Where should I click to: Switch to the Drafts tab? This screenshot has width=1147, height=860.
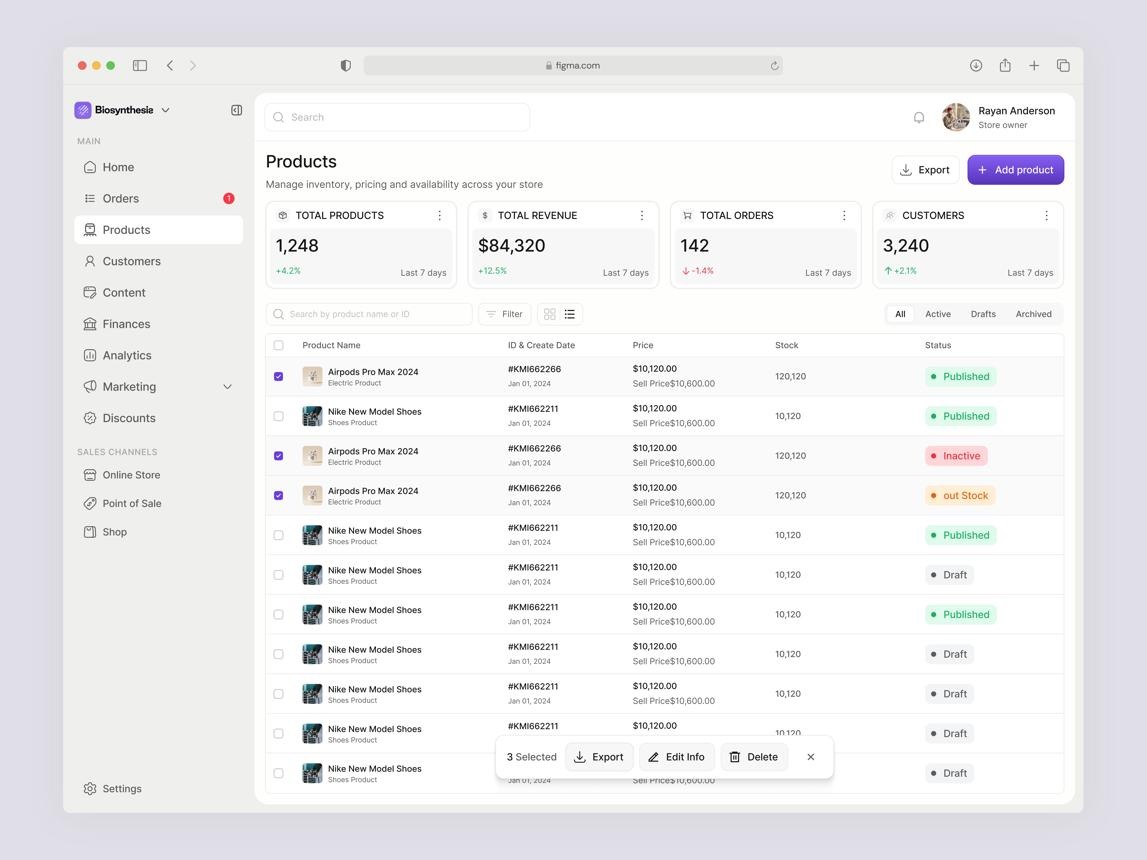(983, 314)
